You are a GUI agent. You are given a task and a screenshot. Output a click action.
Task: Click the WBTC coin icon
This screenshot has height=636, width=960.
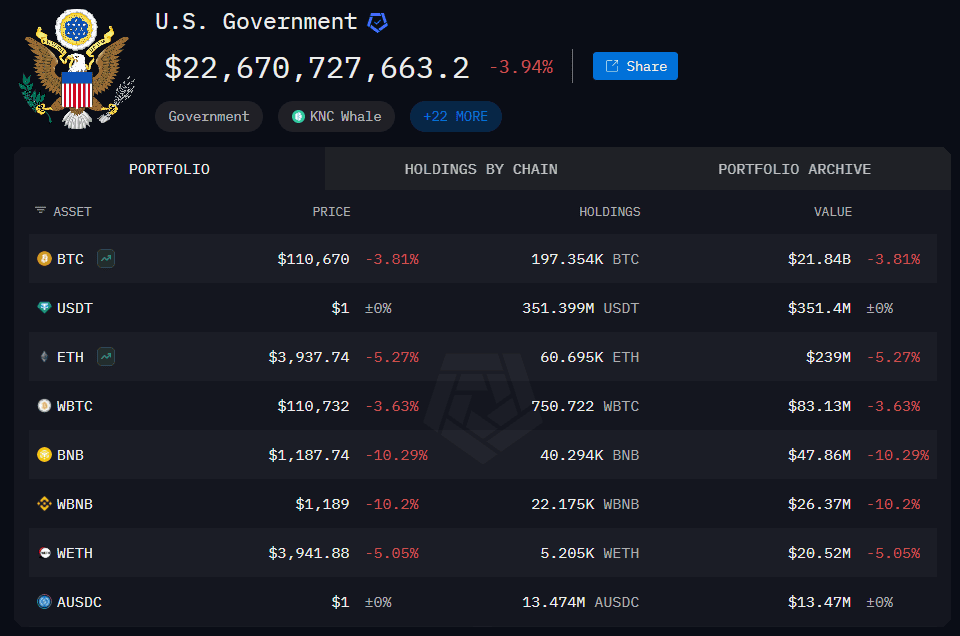(x=44, y=406)
